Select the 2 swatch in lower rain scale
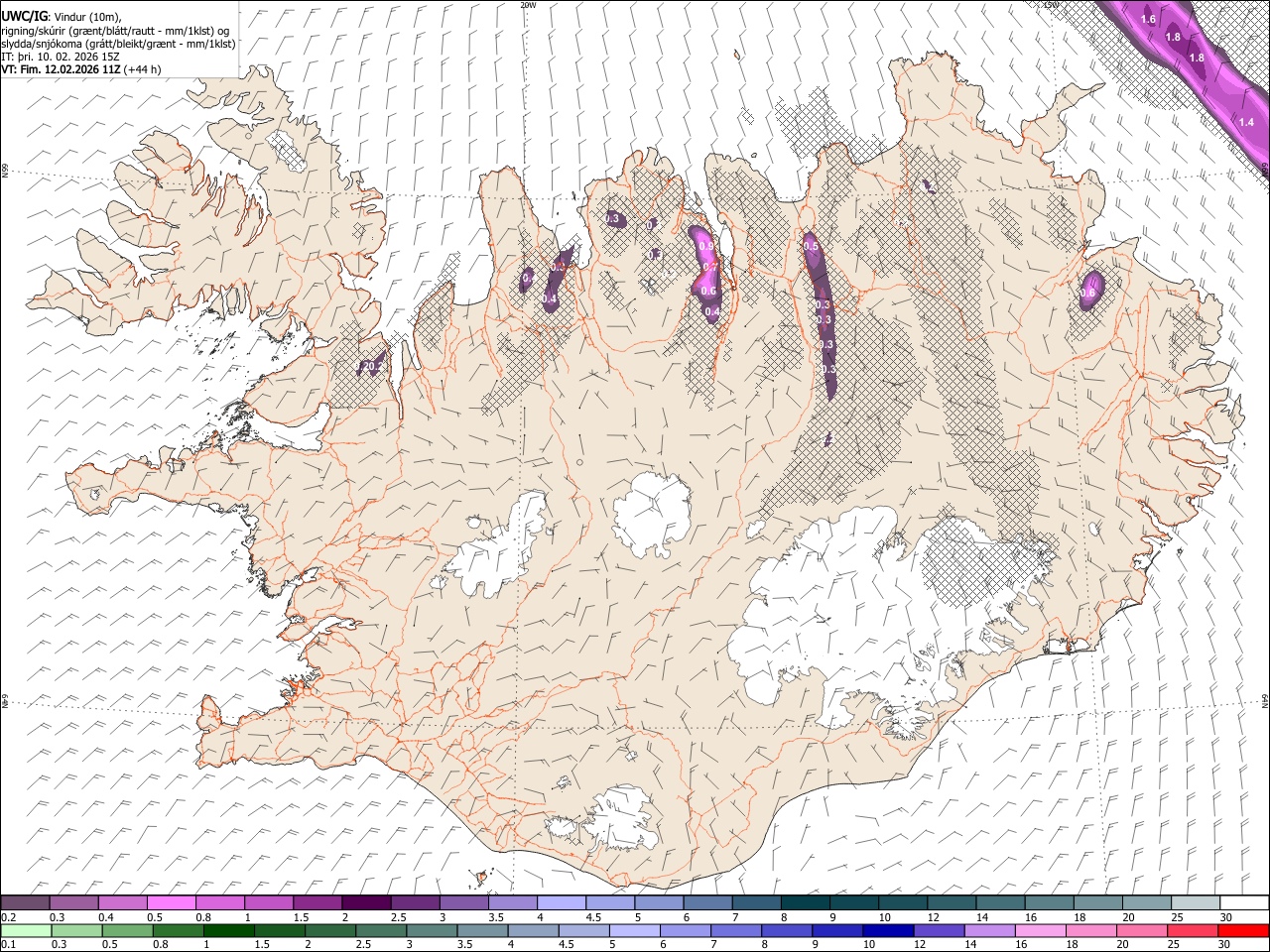 (x=329, y=930)
